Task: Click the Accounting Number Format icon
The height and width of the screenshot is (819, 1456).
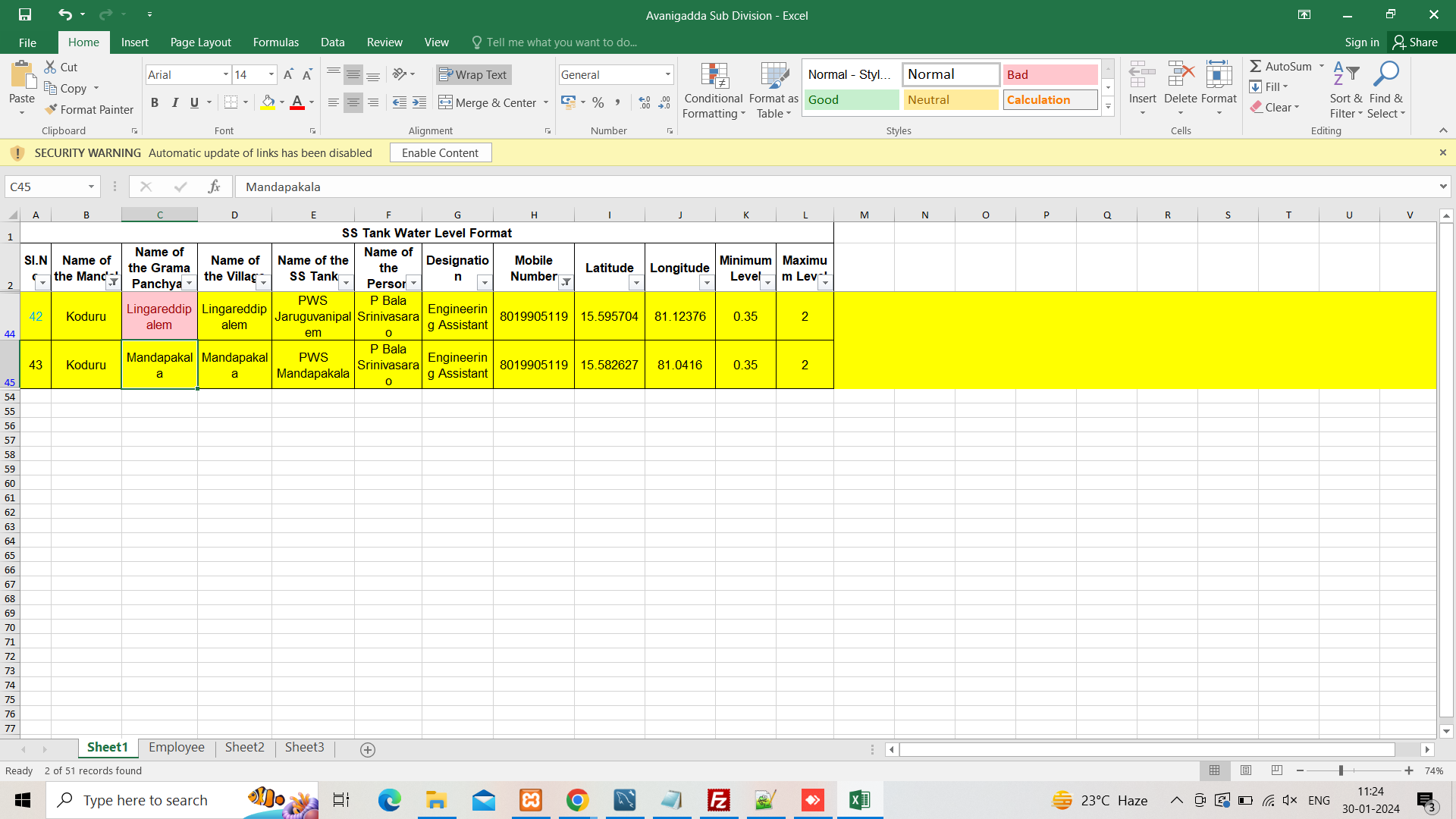Action: 569,102
